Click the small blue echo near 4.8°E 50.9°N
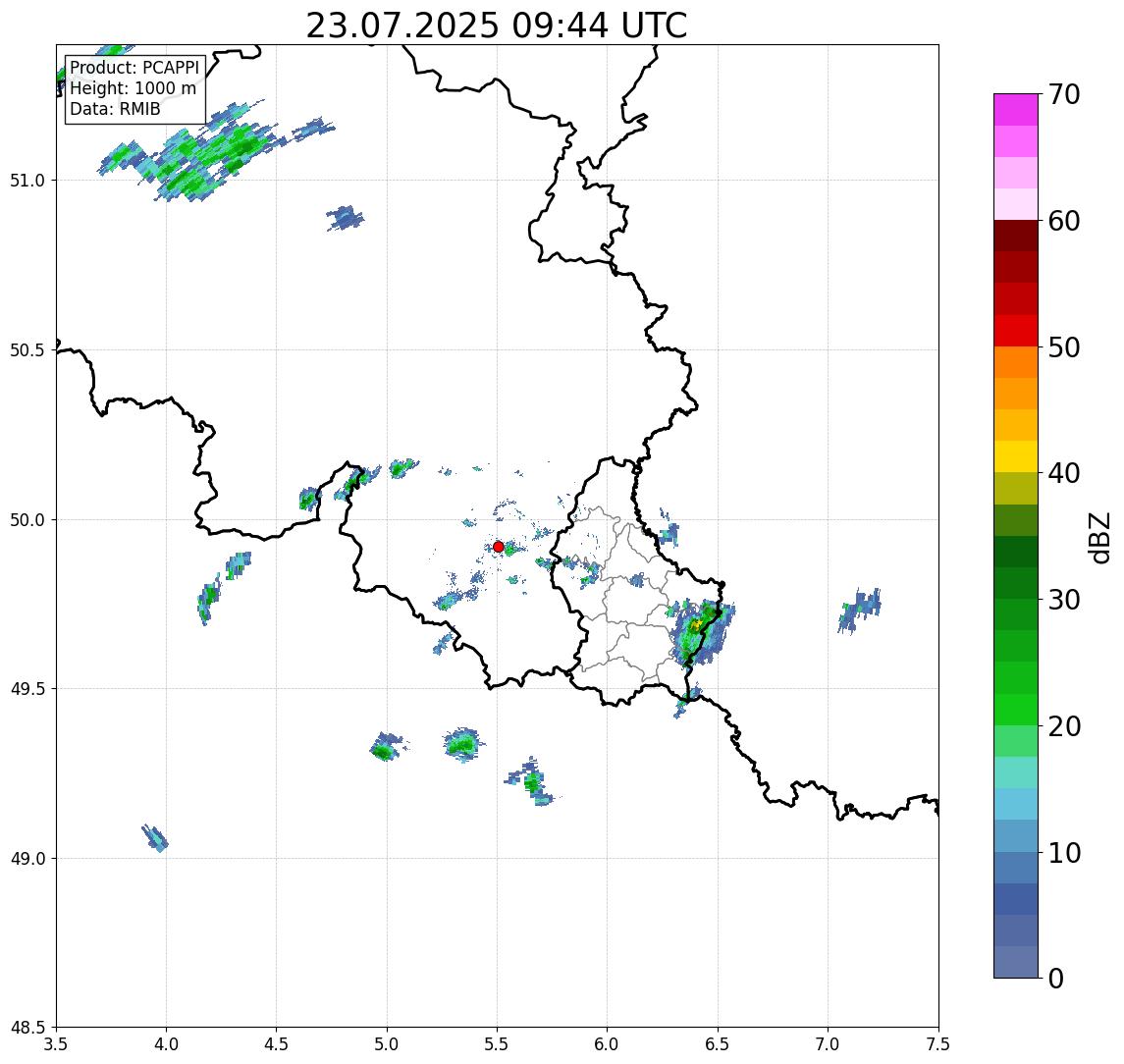The image size is (1124, 1064). 345,217
